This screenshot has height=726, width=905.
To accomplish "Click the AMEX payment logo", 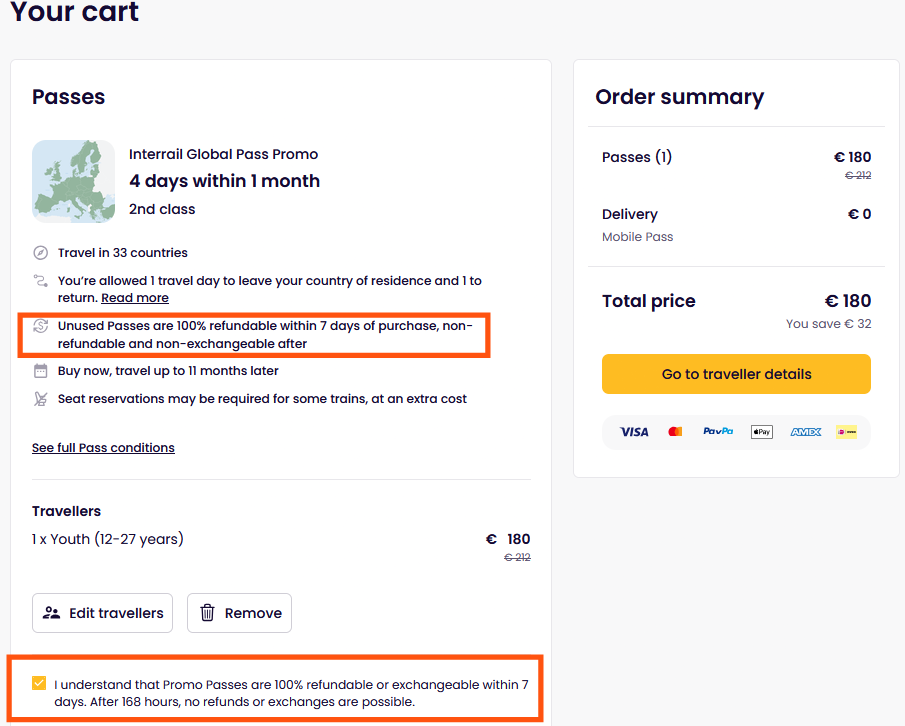I will pyautogui.click(x=806, y=432).
